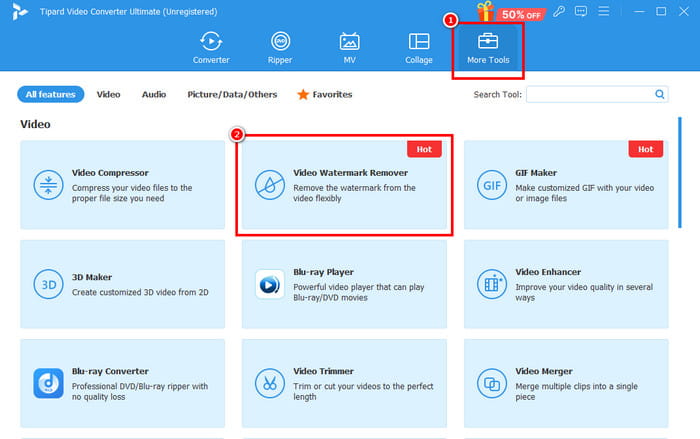This screenshot has height=439, width=700.
Task: Select the All features filter
Action: pyautogui.click(x=50, y=94)
